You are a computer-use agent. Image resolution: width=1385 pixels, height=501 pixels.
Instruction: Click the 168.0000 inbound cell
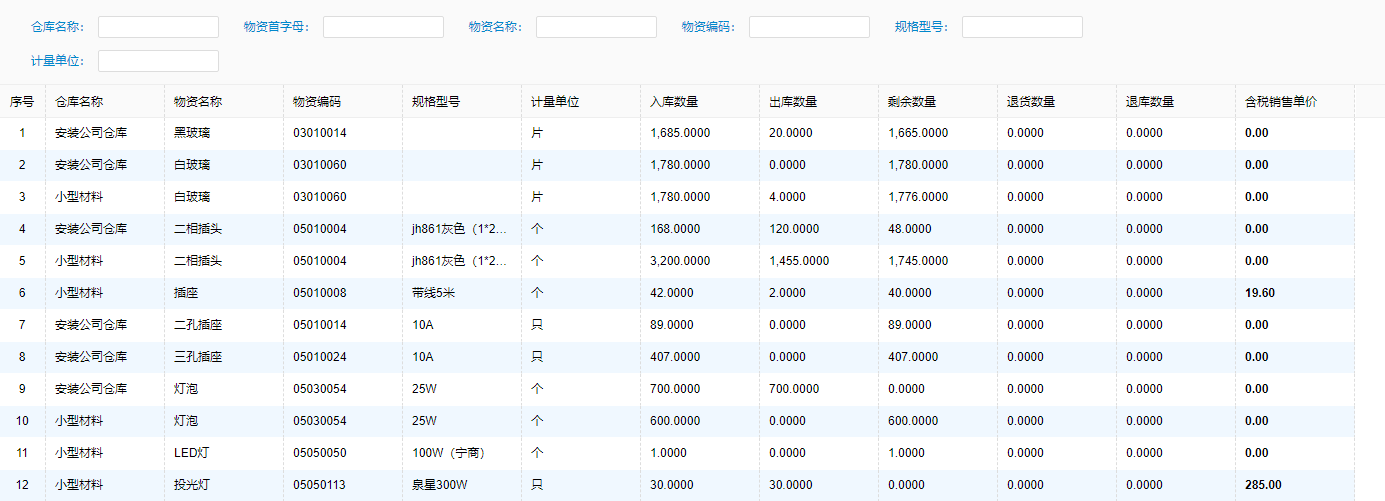pos(675,229)
